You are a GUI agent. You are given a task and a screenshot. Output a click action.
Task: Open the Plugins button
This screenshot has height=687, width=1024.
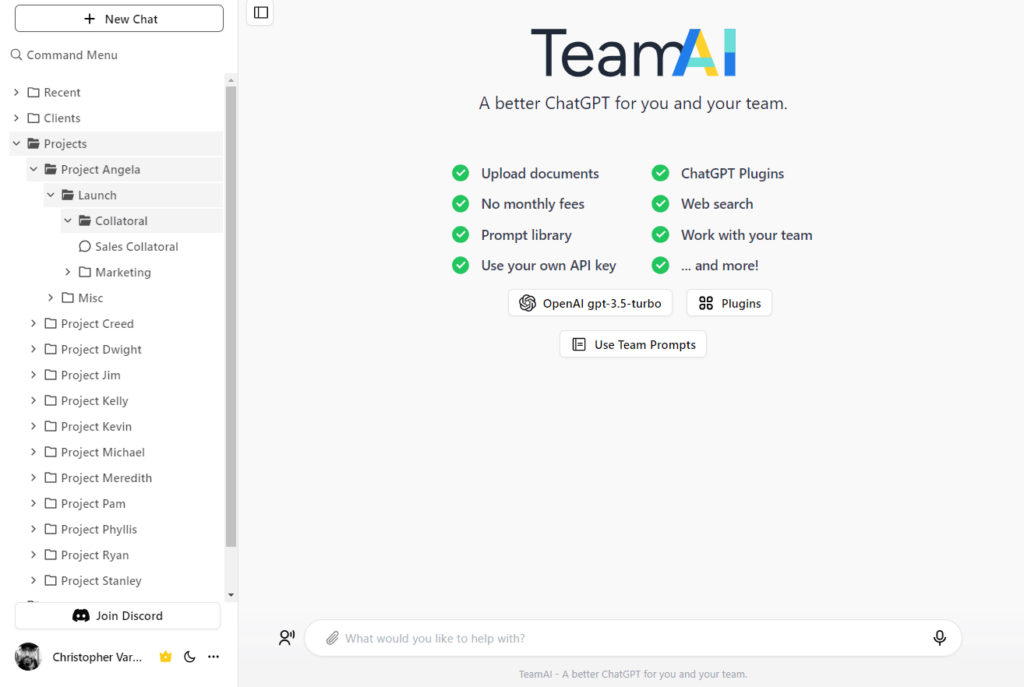click(x=729, y=303)
